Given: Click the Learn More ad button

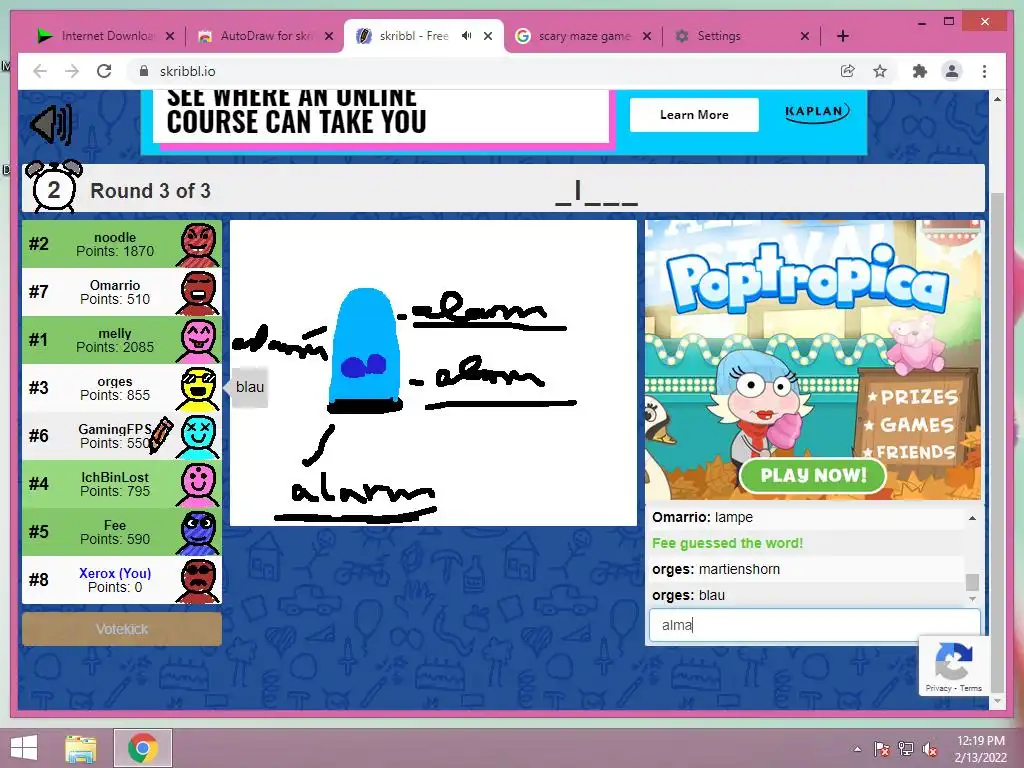Looking at the screenshot, I should [x=694, y=115].
